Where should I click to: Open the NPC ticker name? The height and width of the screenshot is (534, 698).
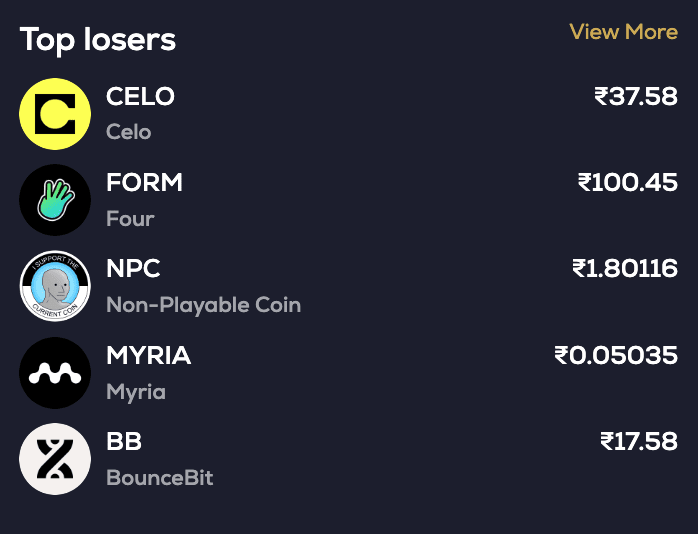pos(133,269)
